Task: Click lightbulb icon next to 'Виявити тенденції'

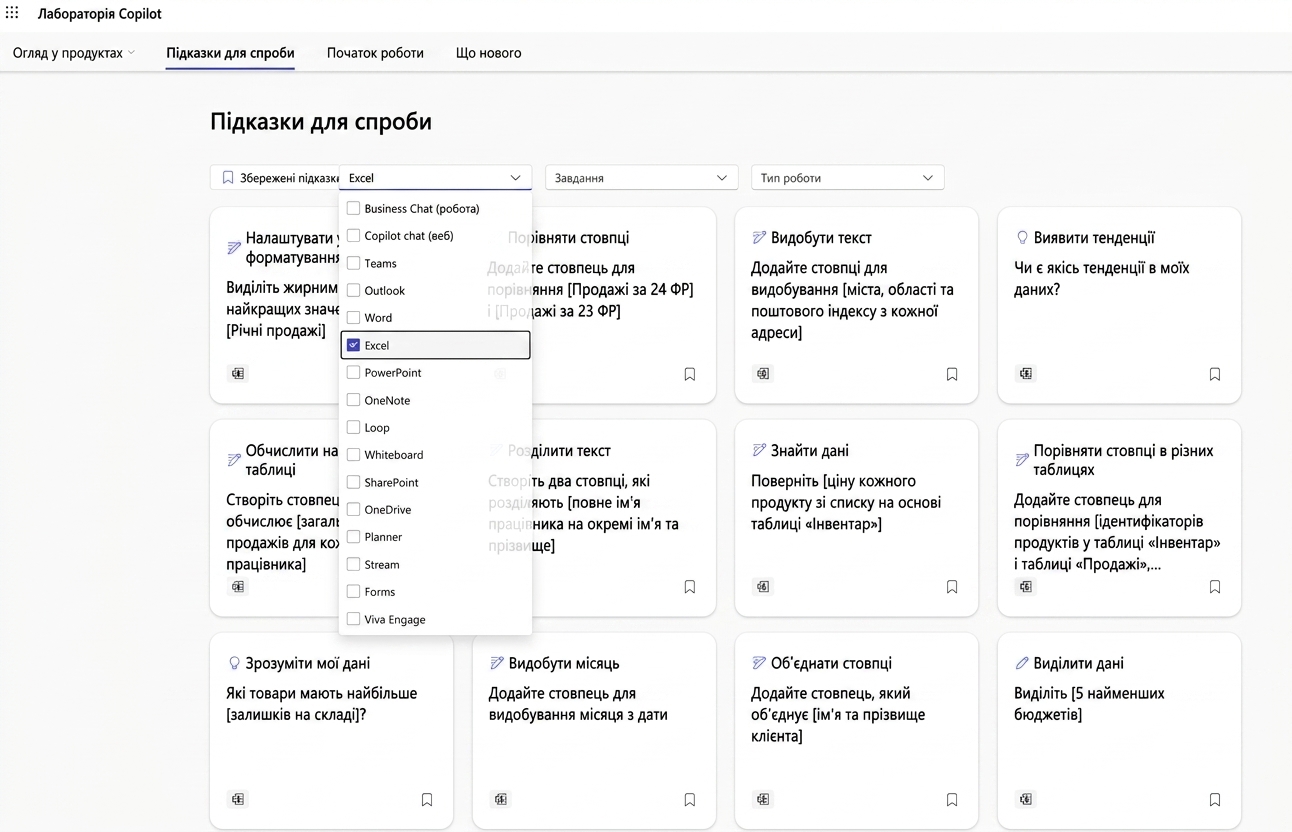Action: pos(1022,238)
